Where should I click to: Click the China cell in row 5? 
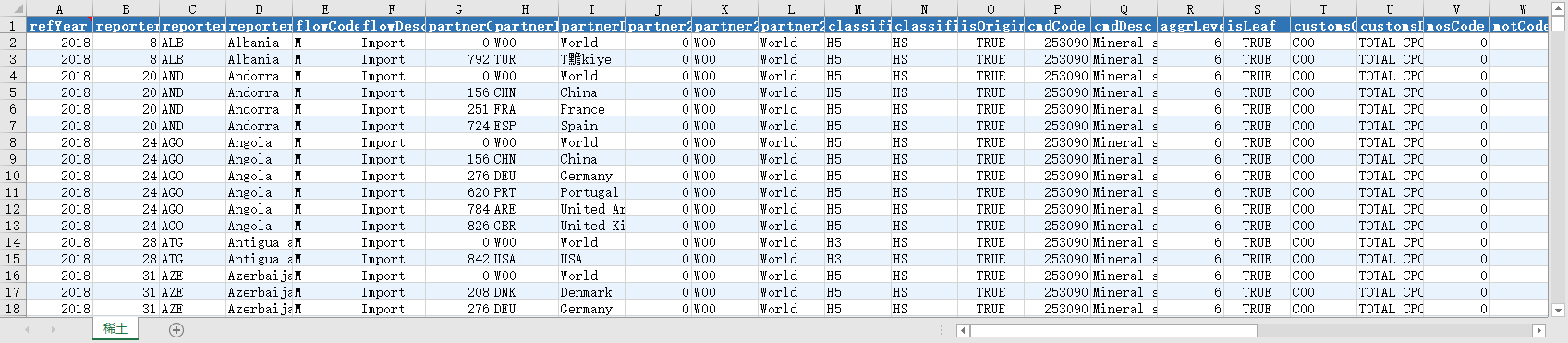click(591, 92)
